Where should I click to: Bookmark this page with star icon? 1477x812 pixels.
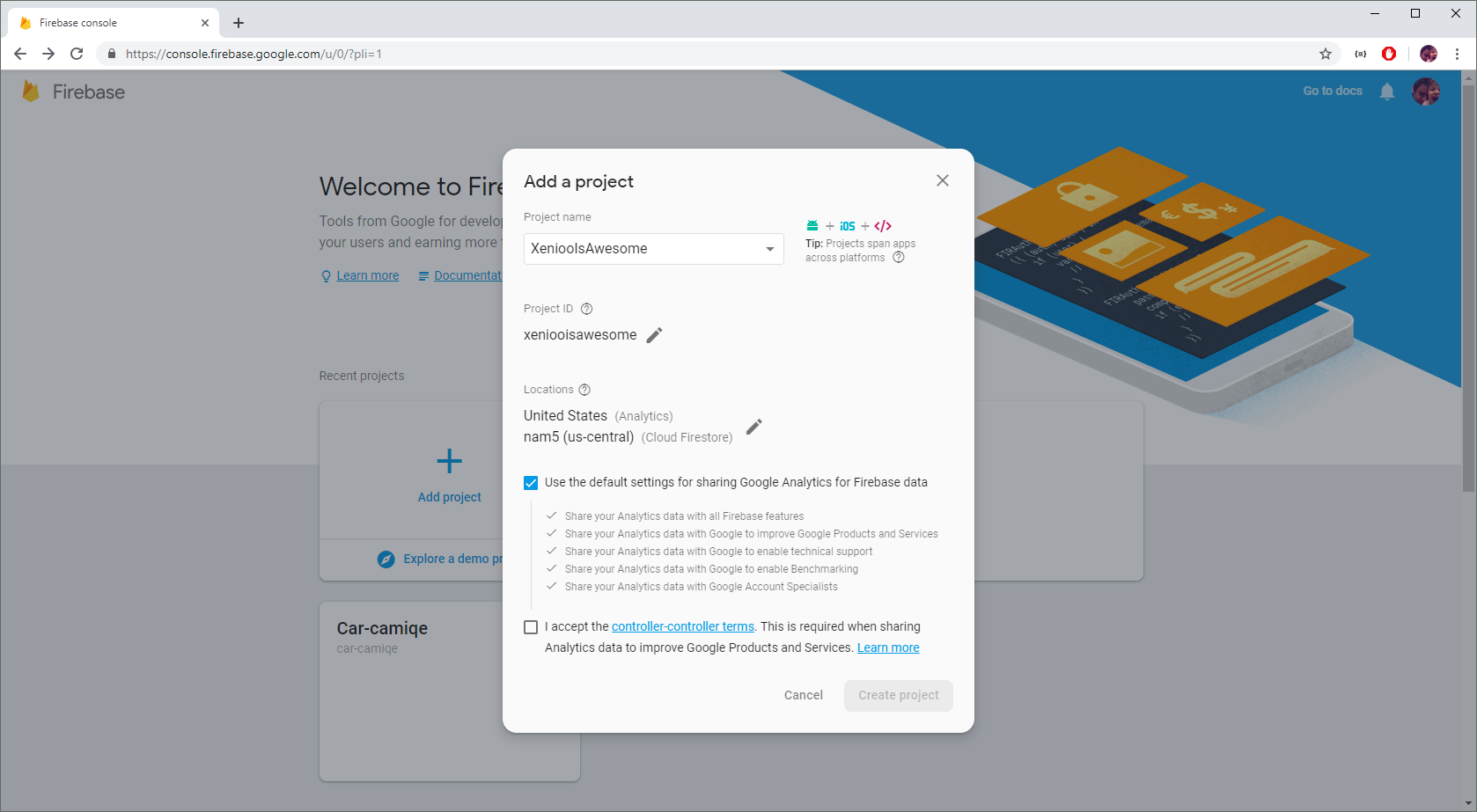(x=1326, y=54)
